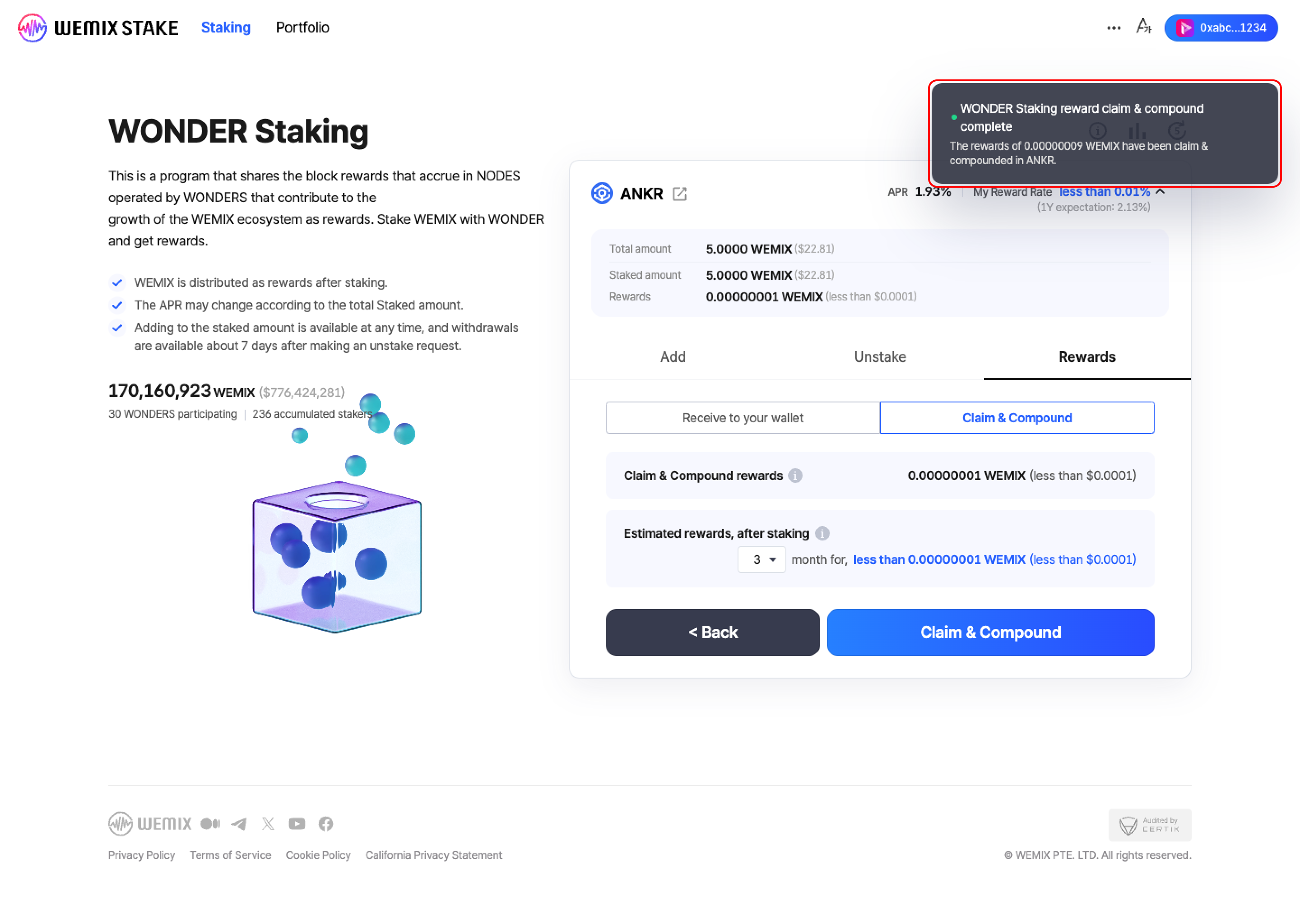Screen dimensions: 1300x924
Task: Click the Back button
Action: pyautogui.click(x=712, y=632)
